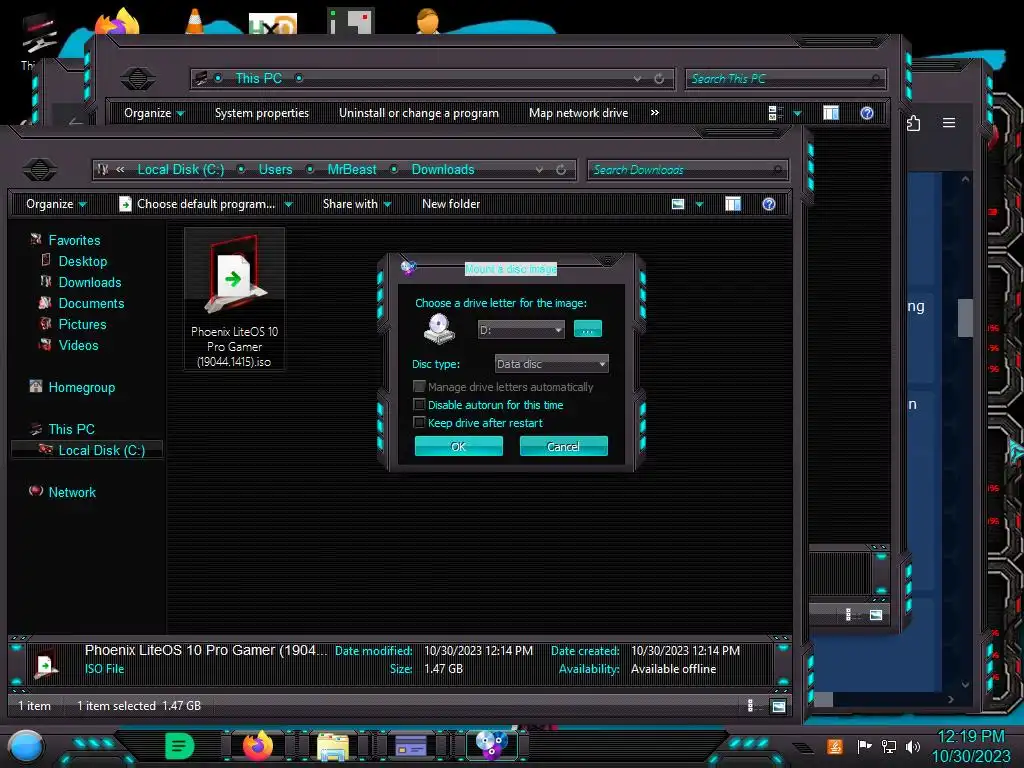Image resolution: width=1024 pixels, height=768 pixels.
Task: Click the navigation orb in This PC window
Action: (138, 79)
